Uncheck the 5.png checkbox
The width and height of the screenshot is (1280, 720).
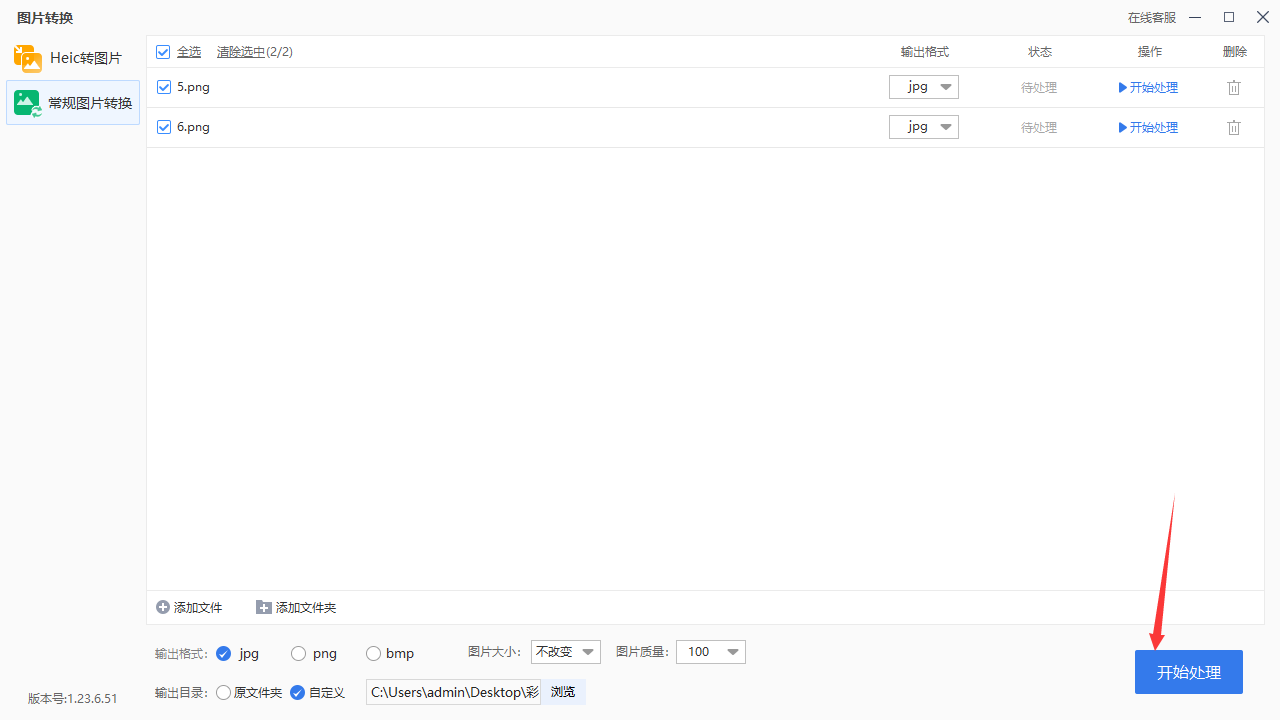coord(164,87)
